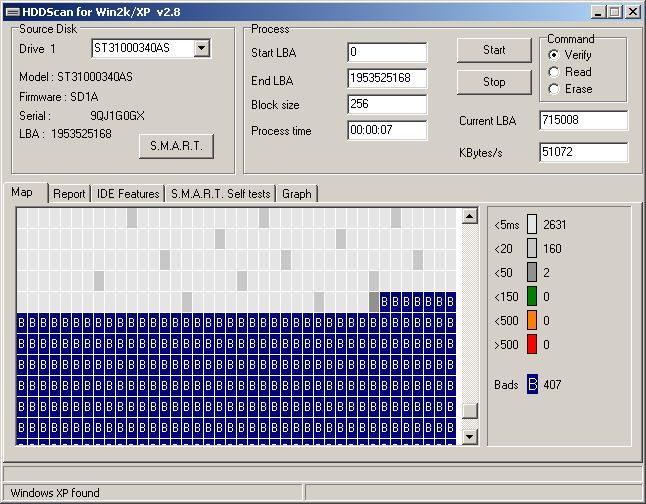Open the S.M.A.R.T. Self tests tab

tap(220, 194)
